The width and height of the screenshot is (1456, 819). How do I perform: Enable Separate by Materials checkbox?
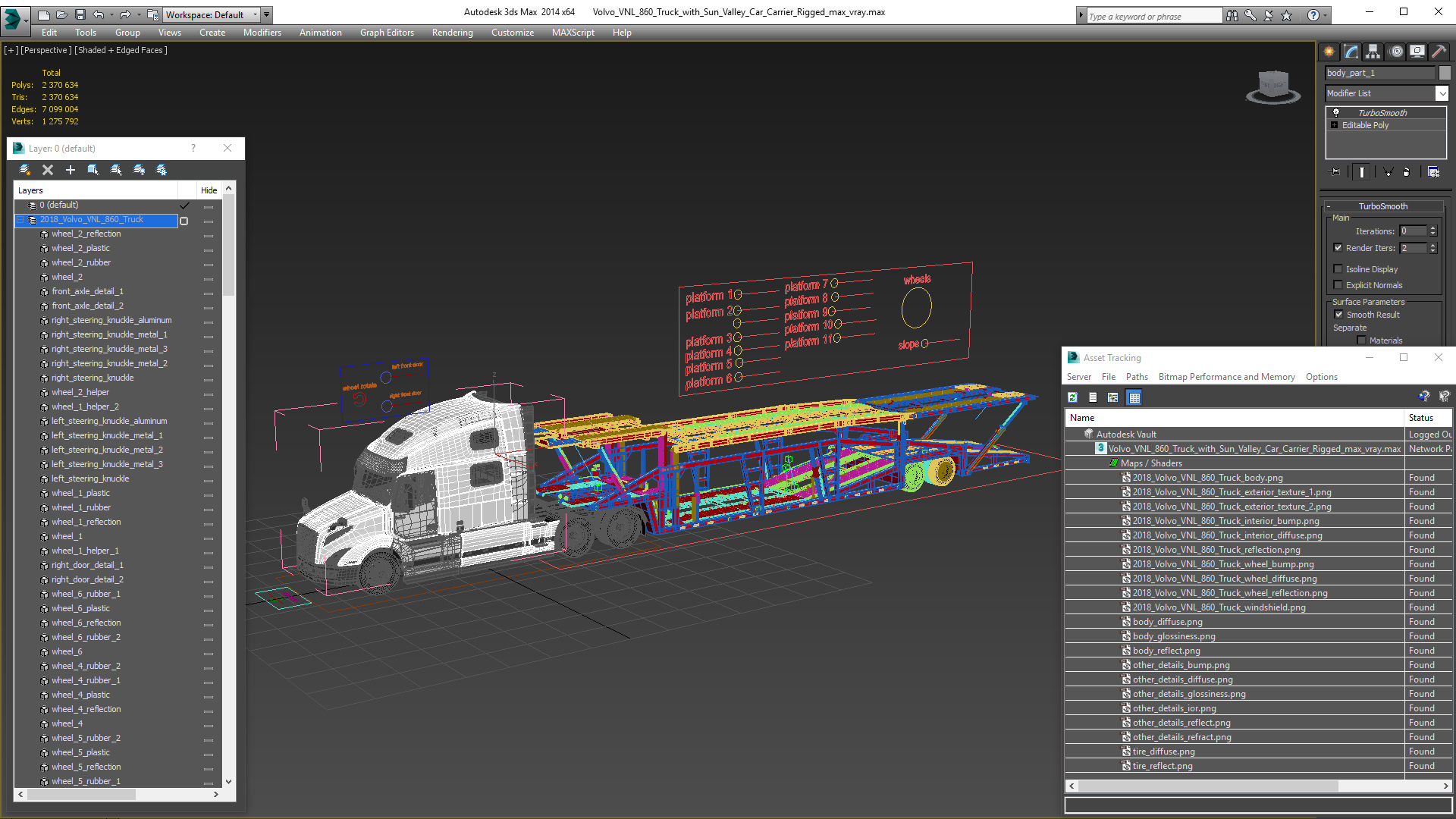click(1361, 340)
